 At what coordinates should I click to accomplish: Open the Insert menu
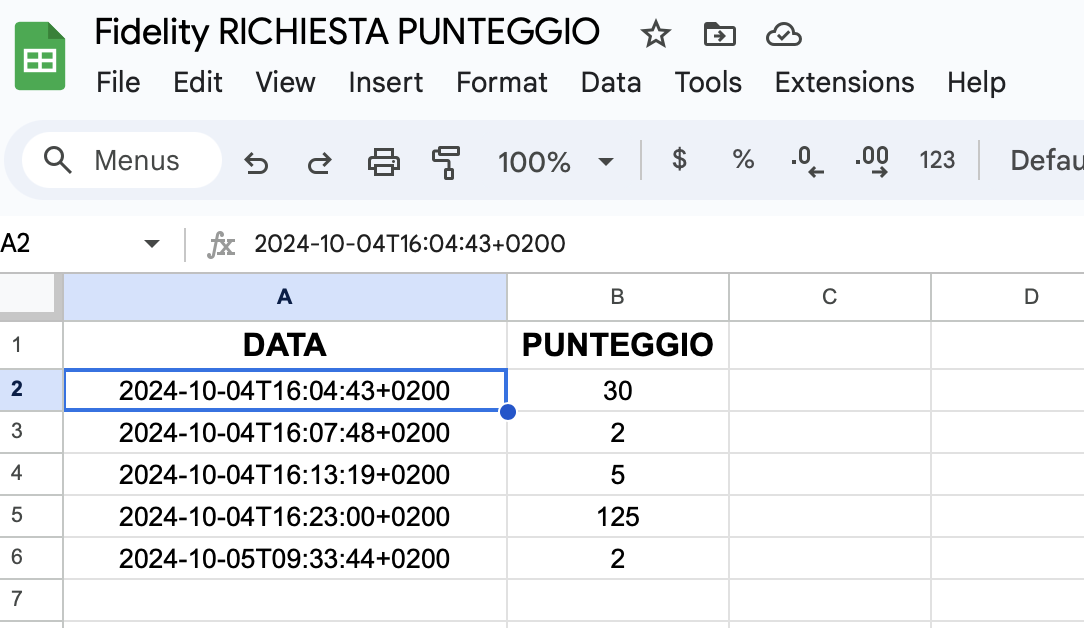pos(386,82)
